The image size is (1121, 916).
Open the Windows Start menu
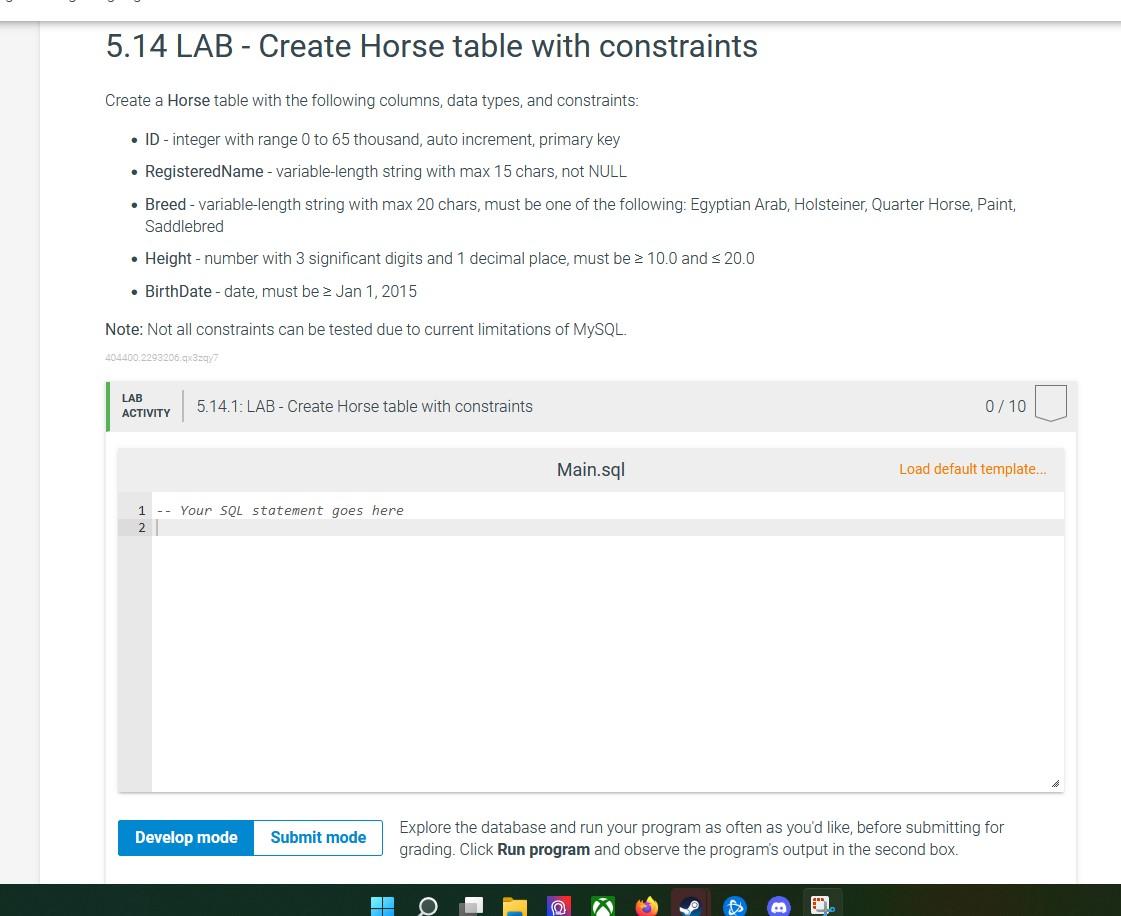pos(382,906)
